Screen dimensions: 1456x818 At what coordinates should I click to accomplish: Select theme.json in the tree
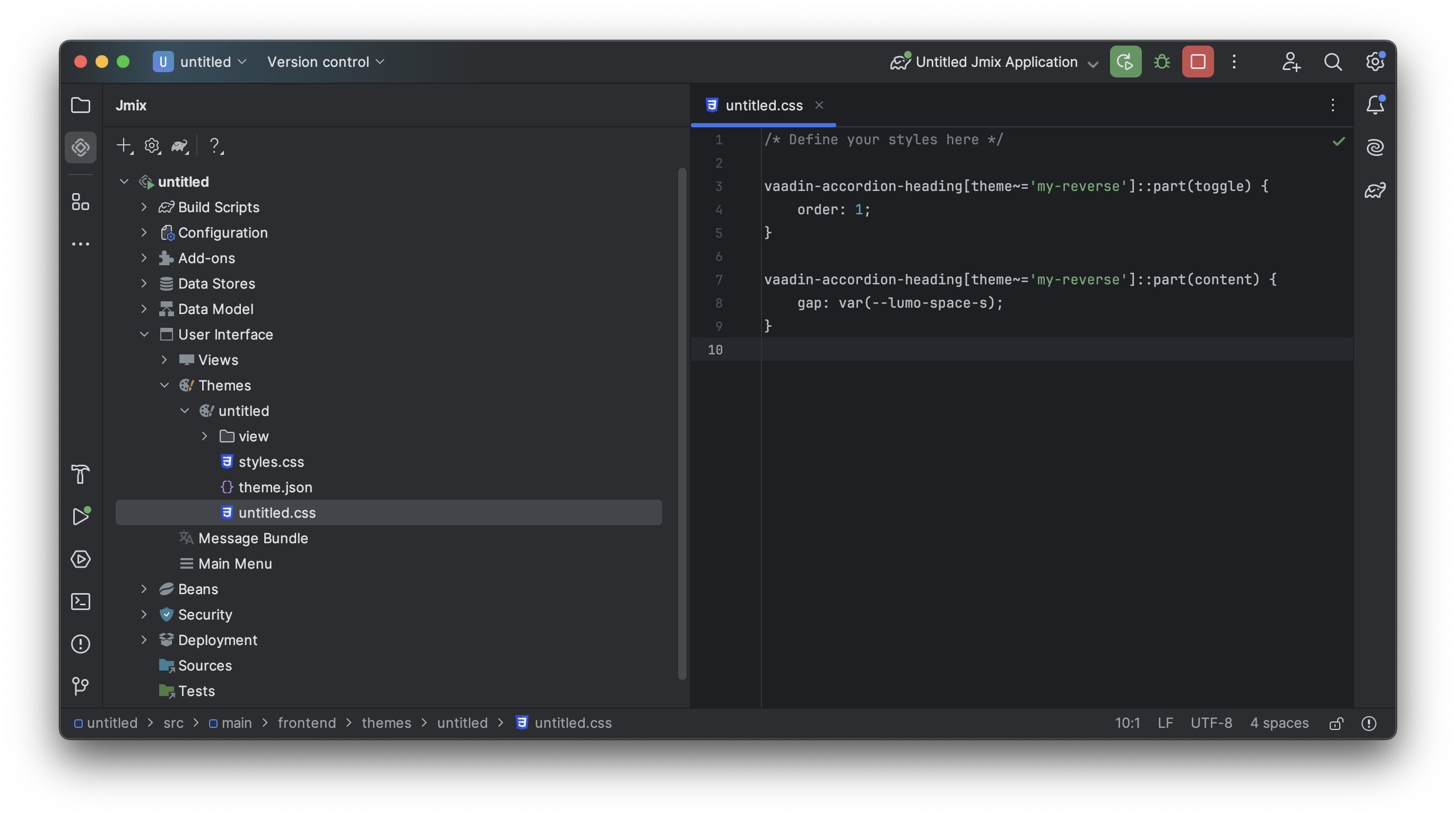pyautogui.click(x=388, y=487)
